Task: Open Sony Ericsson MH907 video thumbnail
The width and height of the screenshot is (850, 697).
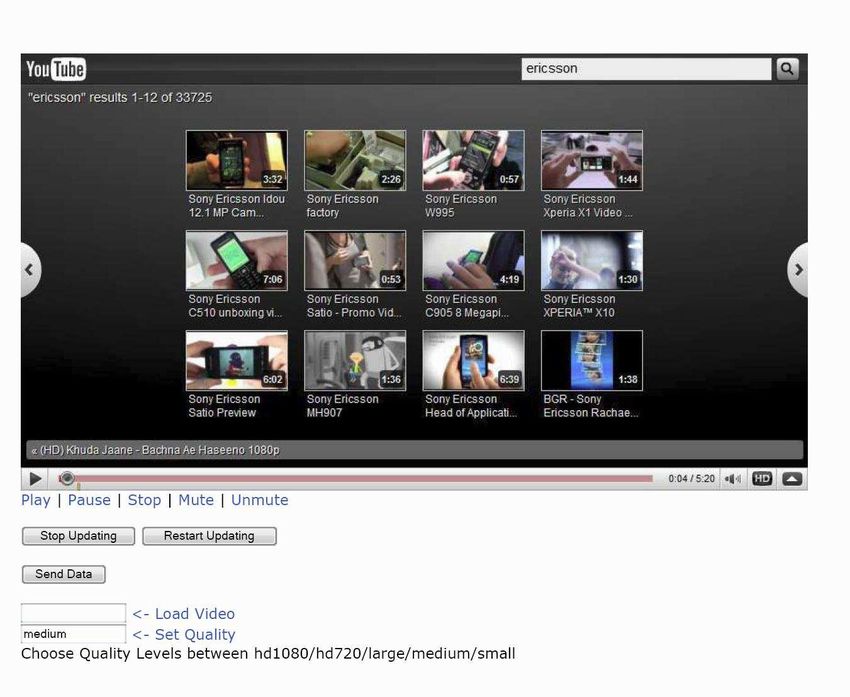Action: 355,360
